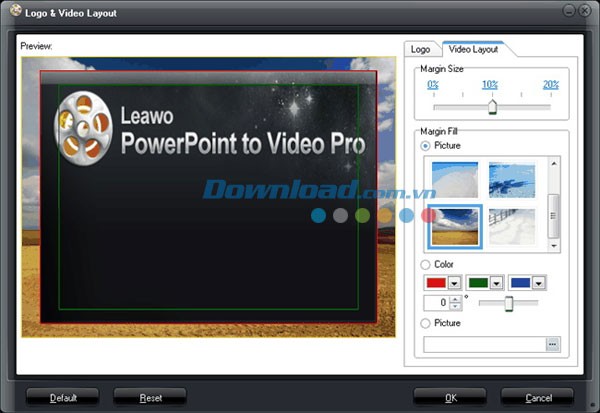The width and height of the screenshot is (600, 413).
Task: Open the red color dropdown arrow
Action: 454,283
